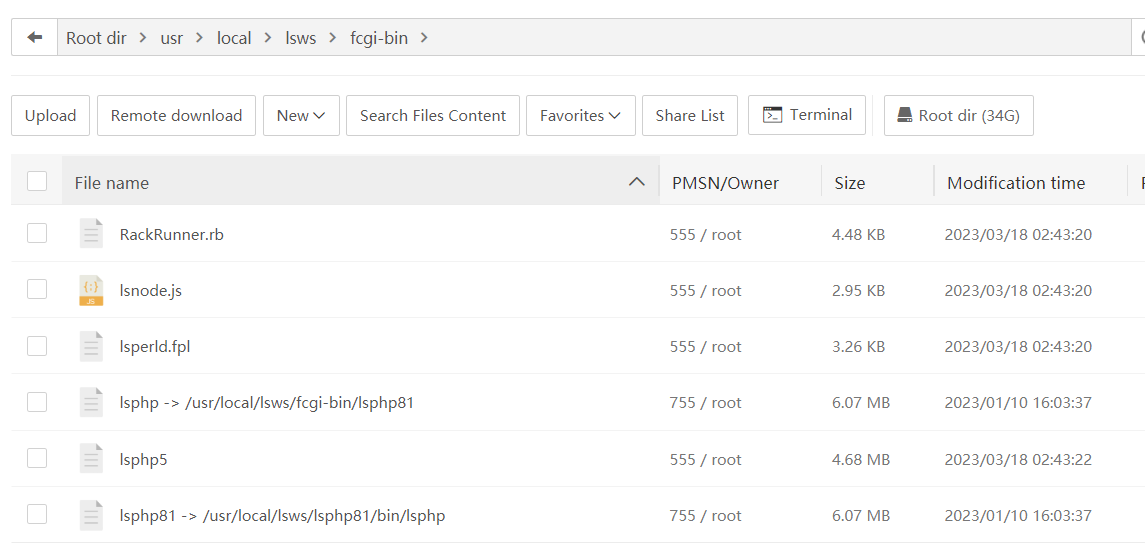The height and width of the screenshot is (557, 1145).
Task: Click the lsnode.js JavaScript file icon
Action: (91, 291)
